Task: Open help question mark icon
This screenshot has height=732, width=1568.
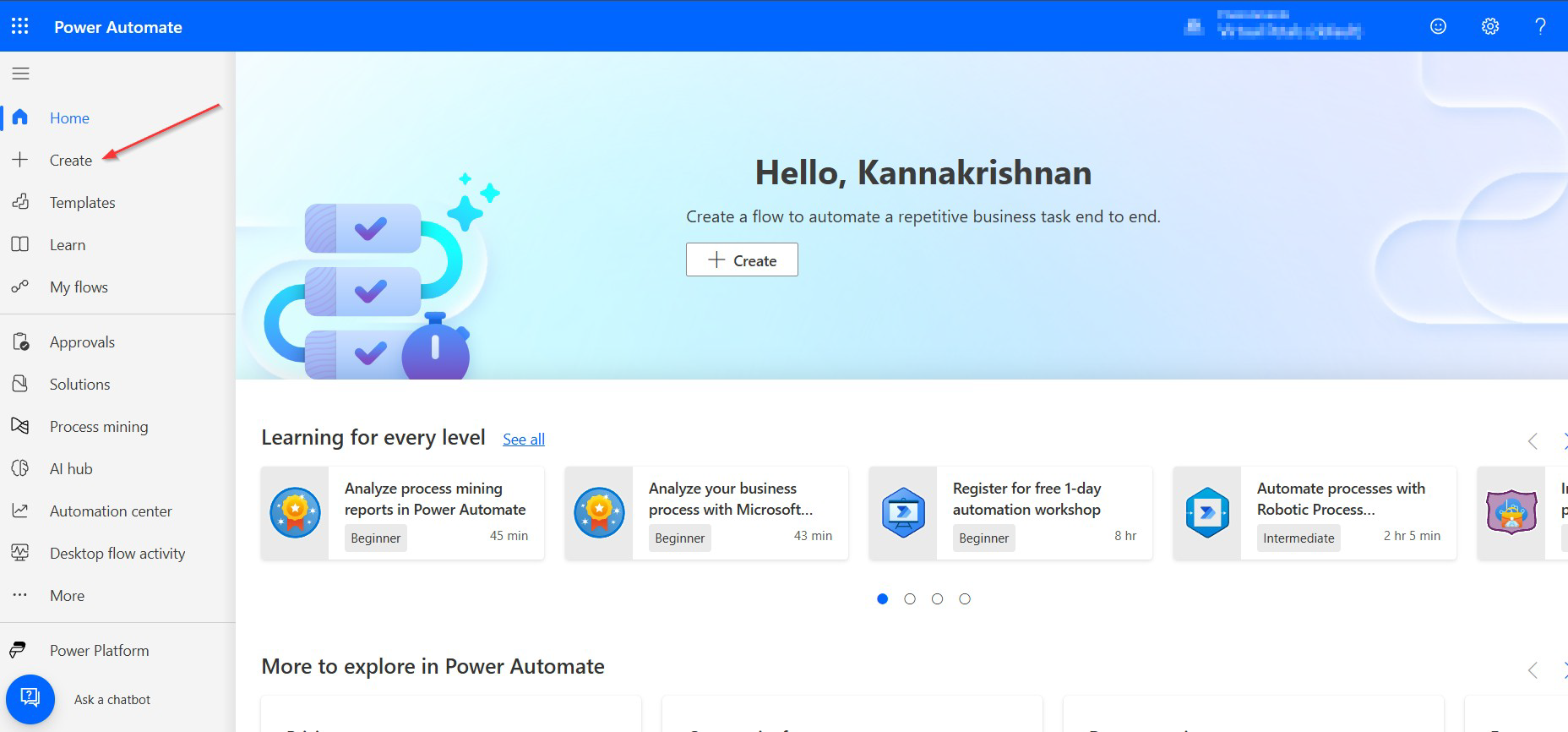Action: tap(1541, 26)
